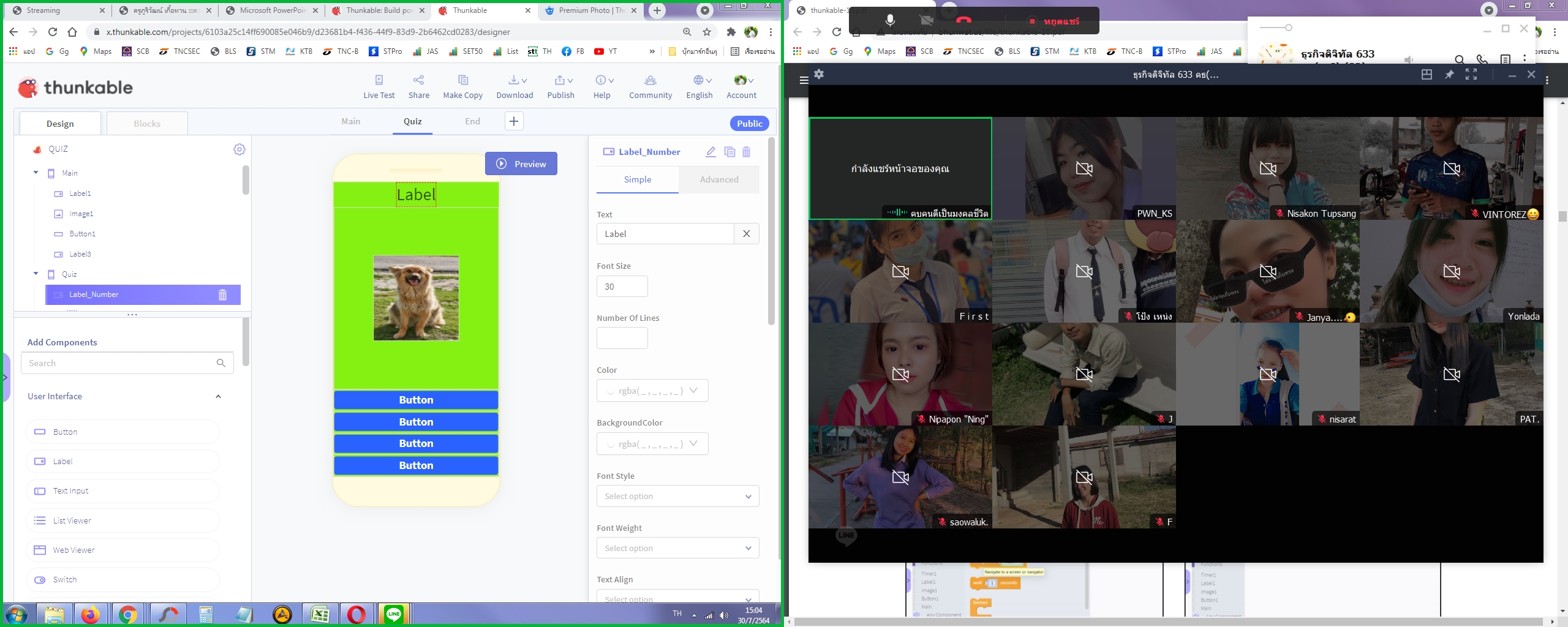Open the LINE call settings gear
The image size is (1568, 627).
click(819, 74)
